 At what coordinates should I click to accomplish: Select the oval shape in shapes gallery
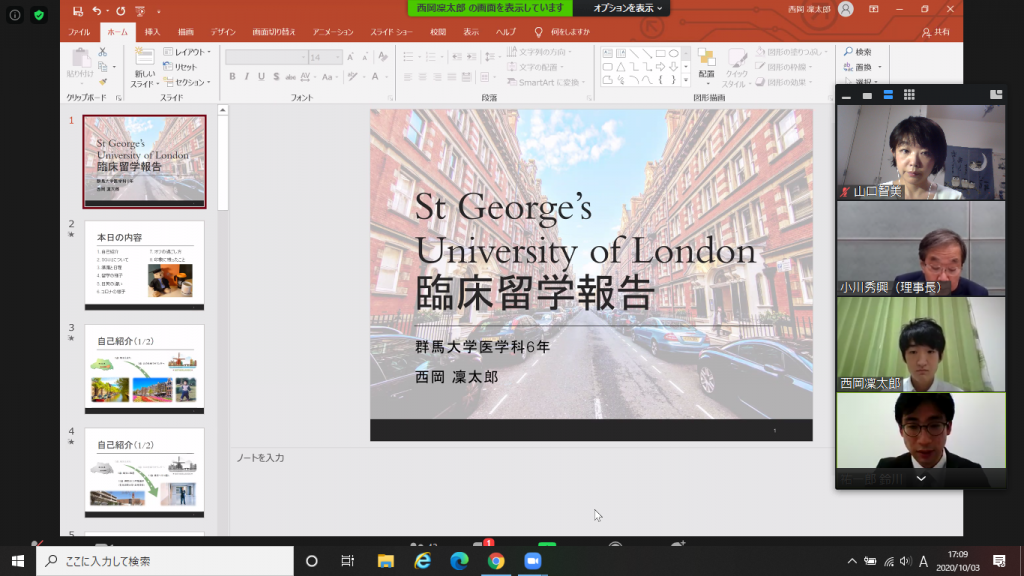(x=673, y=54)
